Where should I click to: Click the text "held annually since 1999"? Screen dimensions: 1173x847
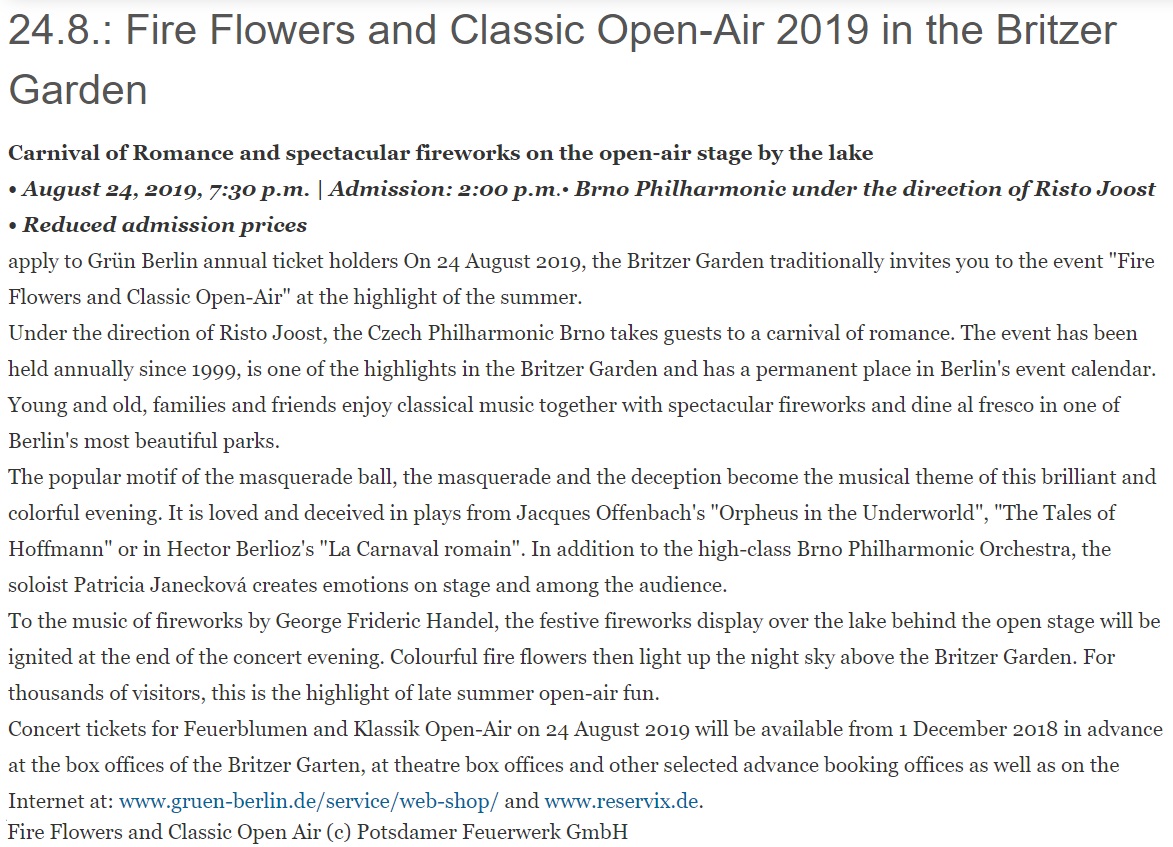click(x=123, y=370)
